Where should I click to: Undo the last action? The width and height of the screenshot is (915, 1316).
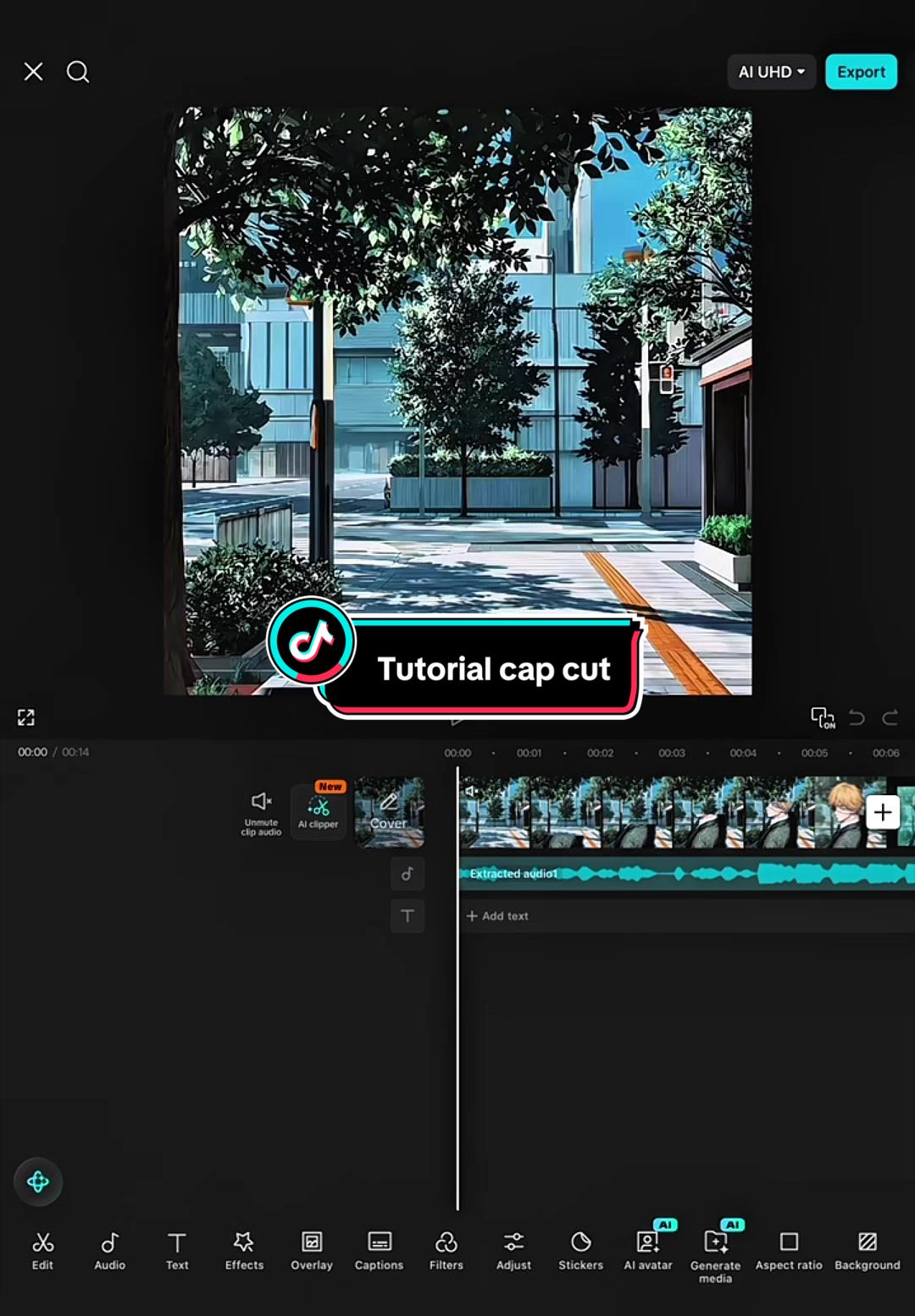point(857,718)
